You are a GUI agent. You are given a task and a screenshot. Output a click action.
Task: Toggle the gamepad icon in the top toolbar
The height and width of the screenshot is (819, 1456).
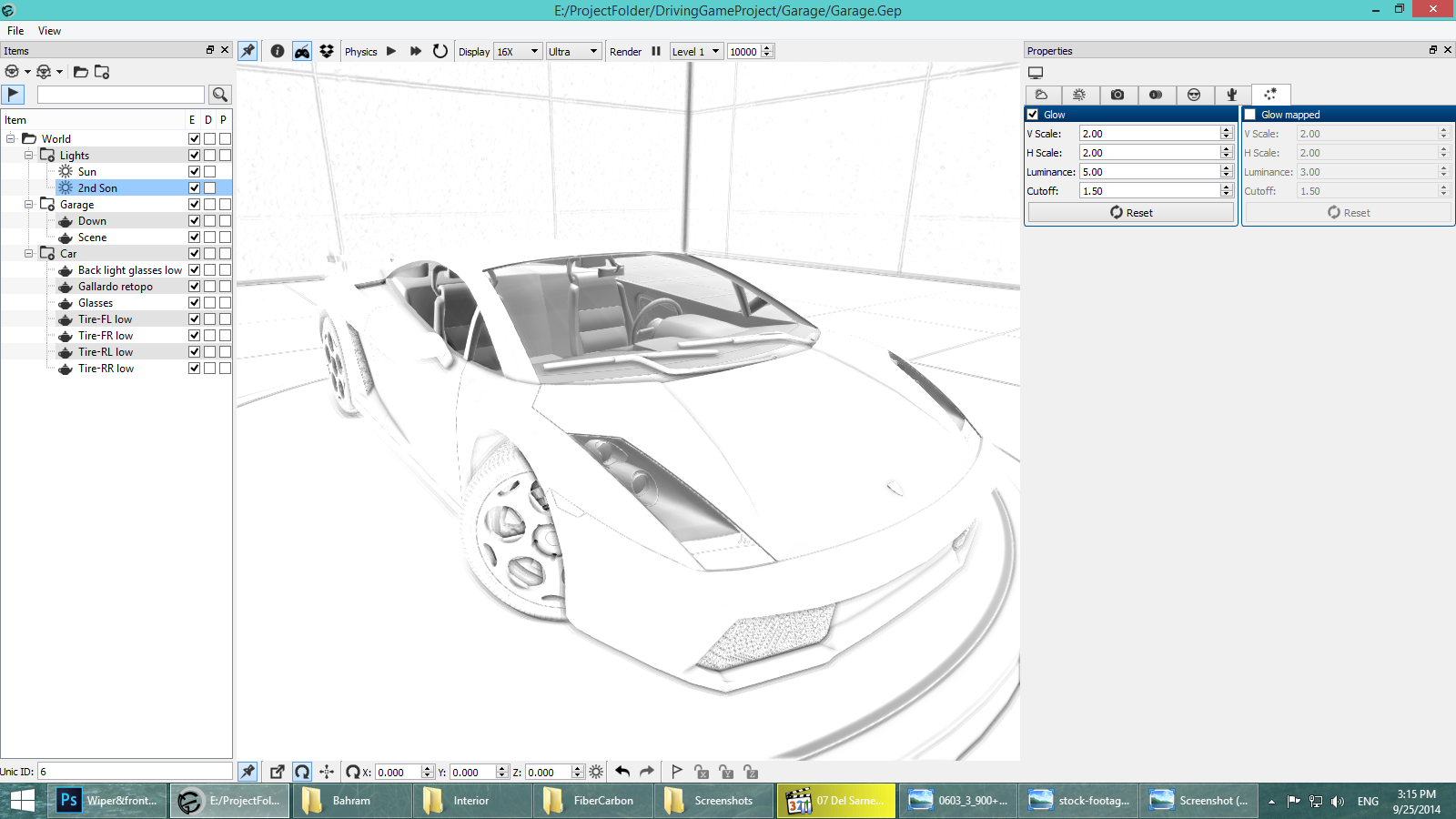coord(302,51)
